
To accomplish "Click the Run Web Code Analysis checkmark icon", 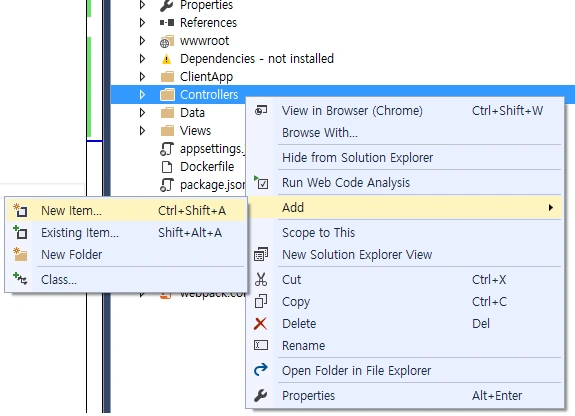I will click(x=261, y=182).
